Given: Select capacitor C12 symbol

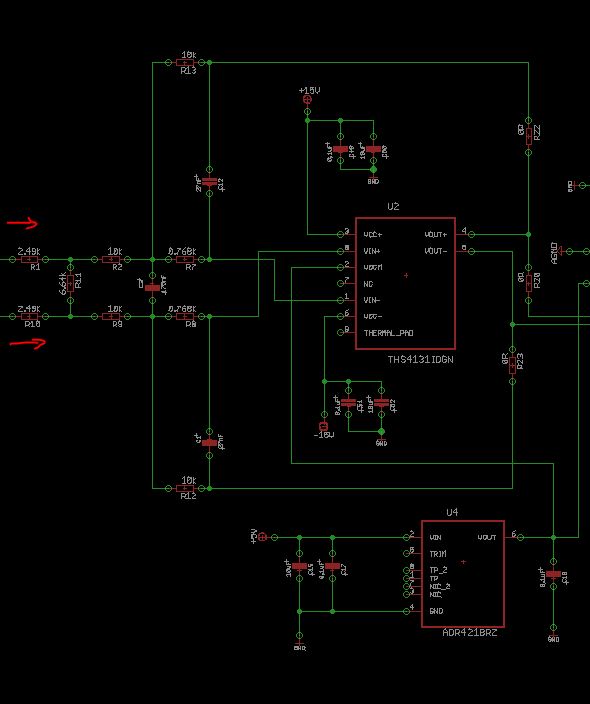Looking at the screenshot, I should click(x=210, y=182).
